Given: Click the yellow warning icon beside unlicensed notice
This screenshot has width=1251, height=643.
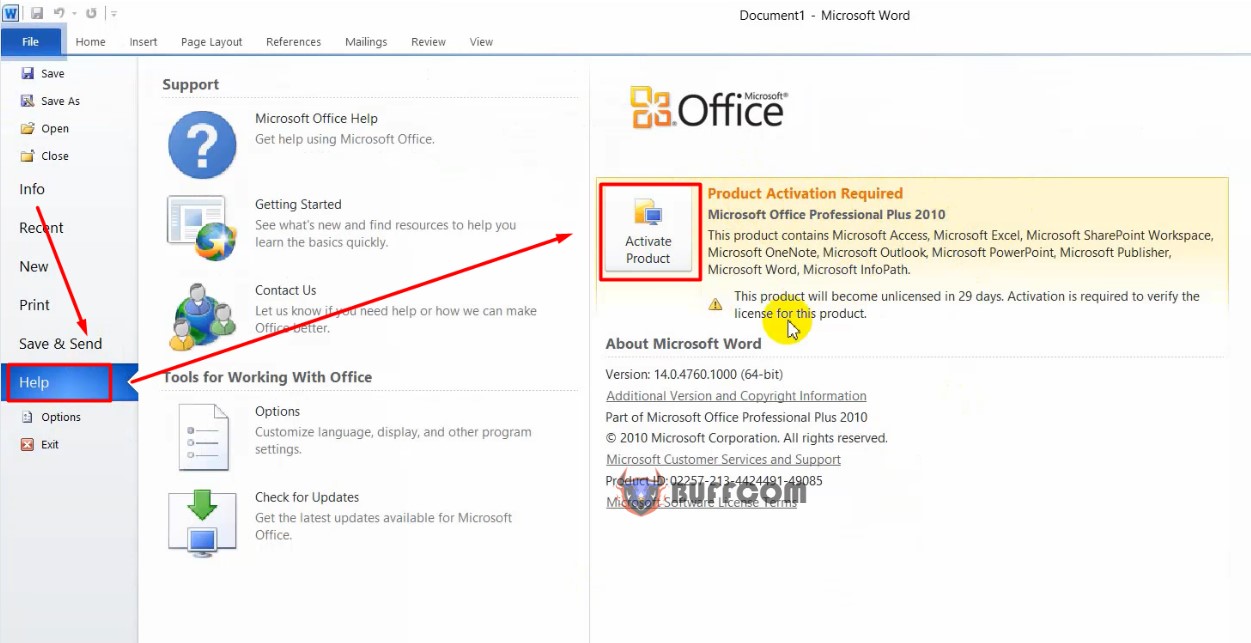Looking at the screenshot, I should coord(715,303).
